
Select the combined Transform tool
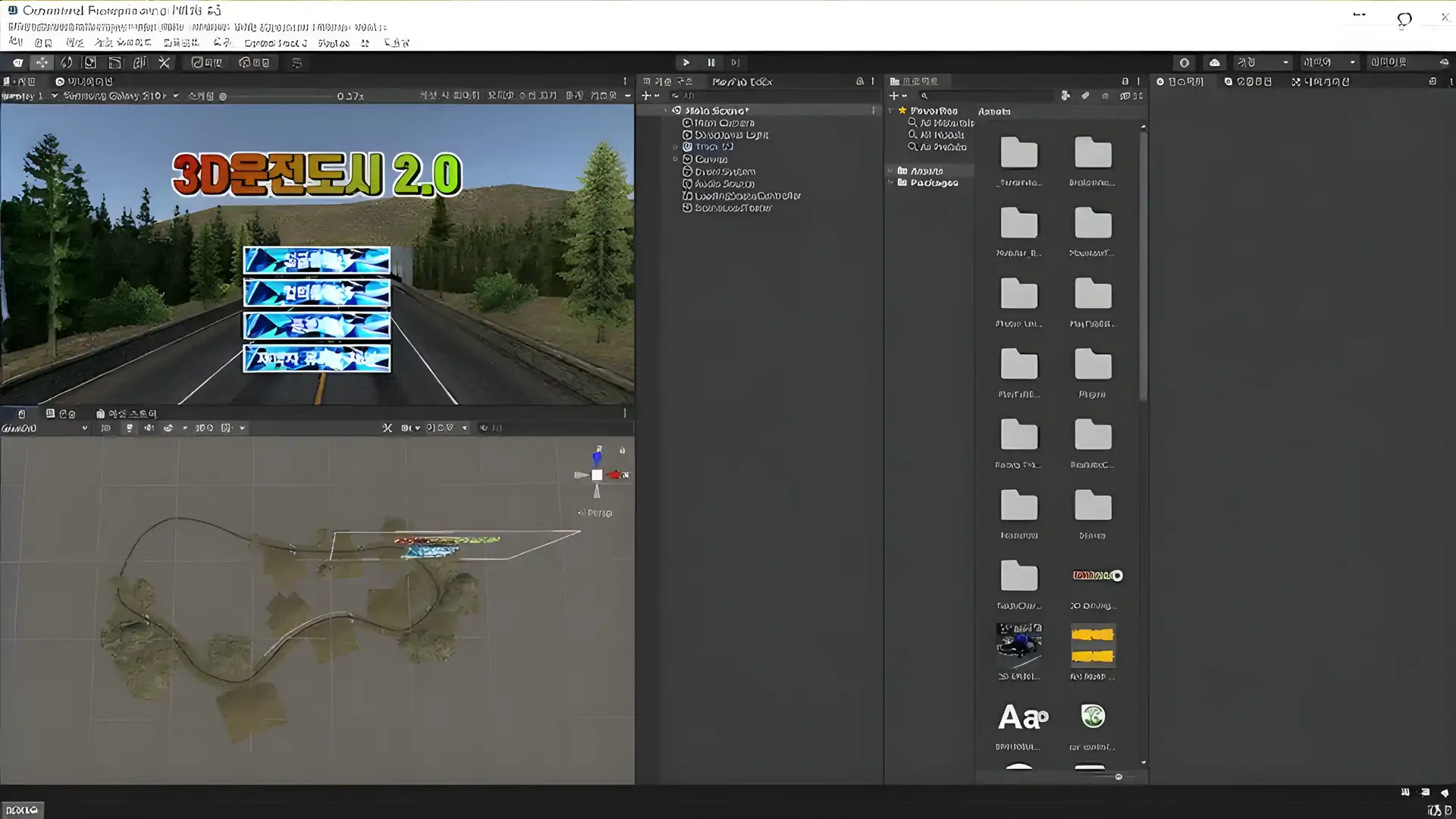[140, 62]
